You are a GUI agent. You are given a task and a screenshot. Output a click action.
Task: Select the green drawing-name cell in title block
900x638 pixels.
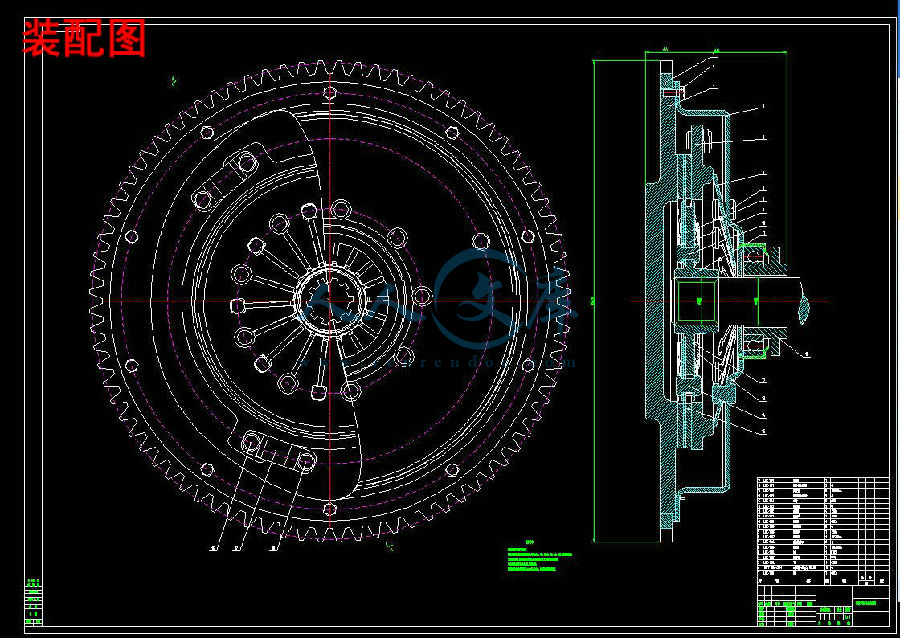pos(871,604)
